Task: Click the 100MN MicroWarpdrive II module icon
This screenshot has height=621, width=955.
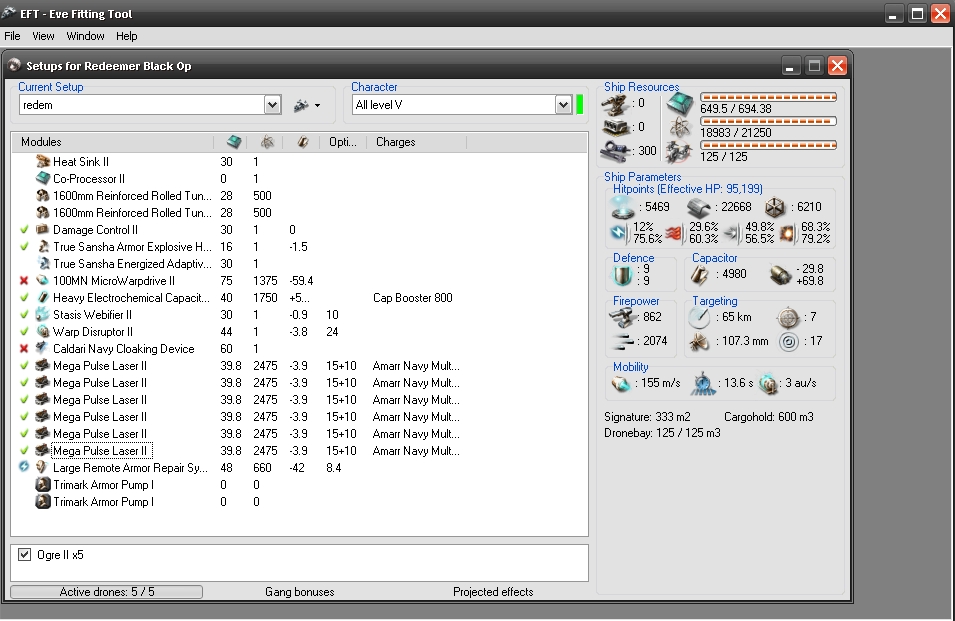Action: click(x=42, y=281)
